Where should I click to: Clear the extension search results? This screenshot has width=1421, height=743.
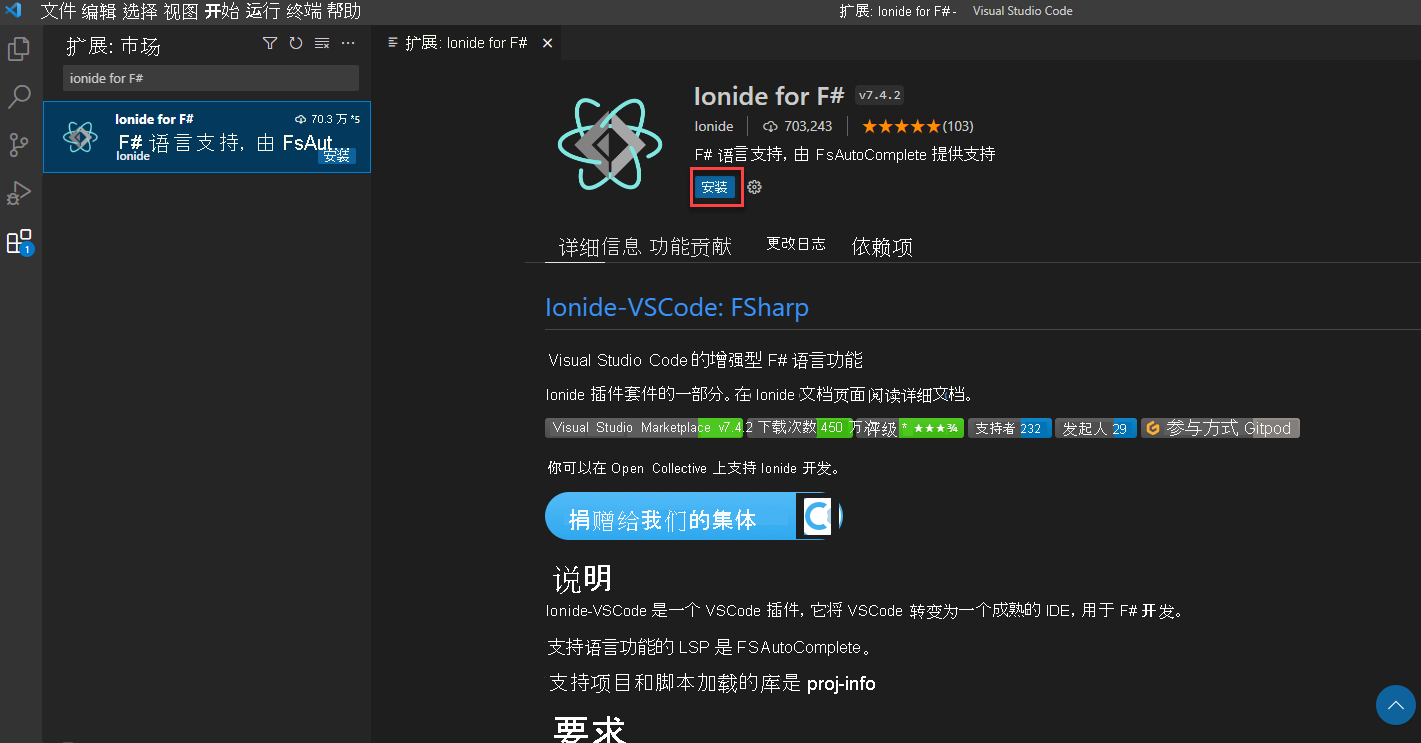[320, 43]
